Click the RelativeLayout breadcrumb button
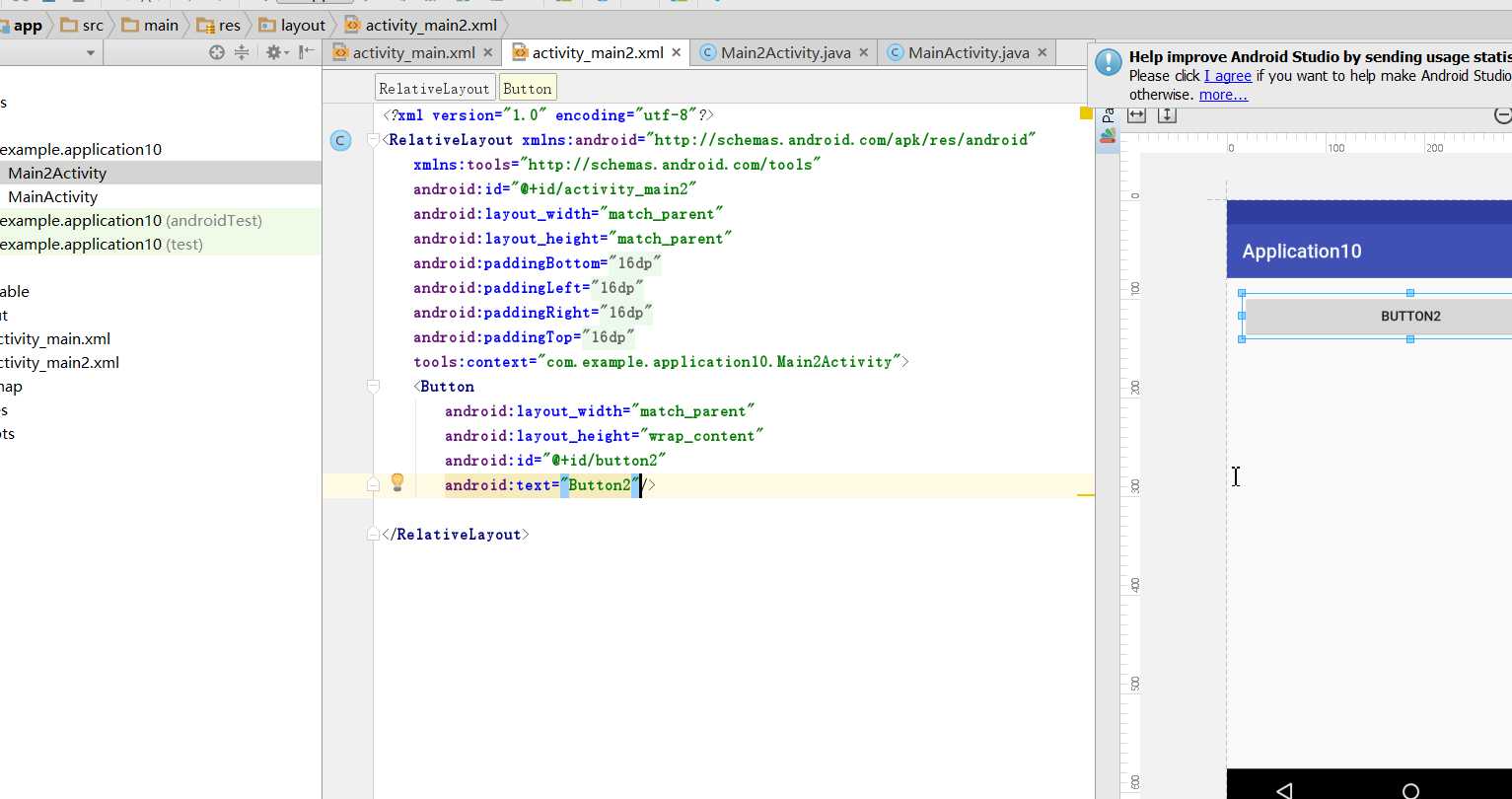 [434, 88]
